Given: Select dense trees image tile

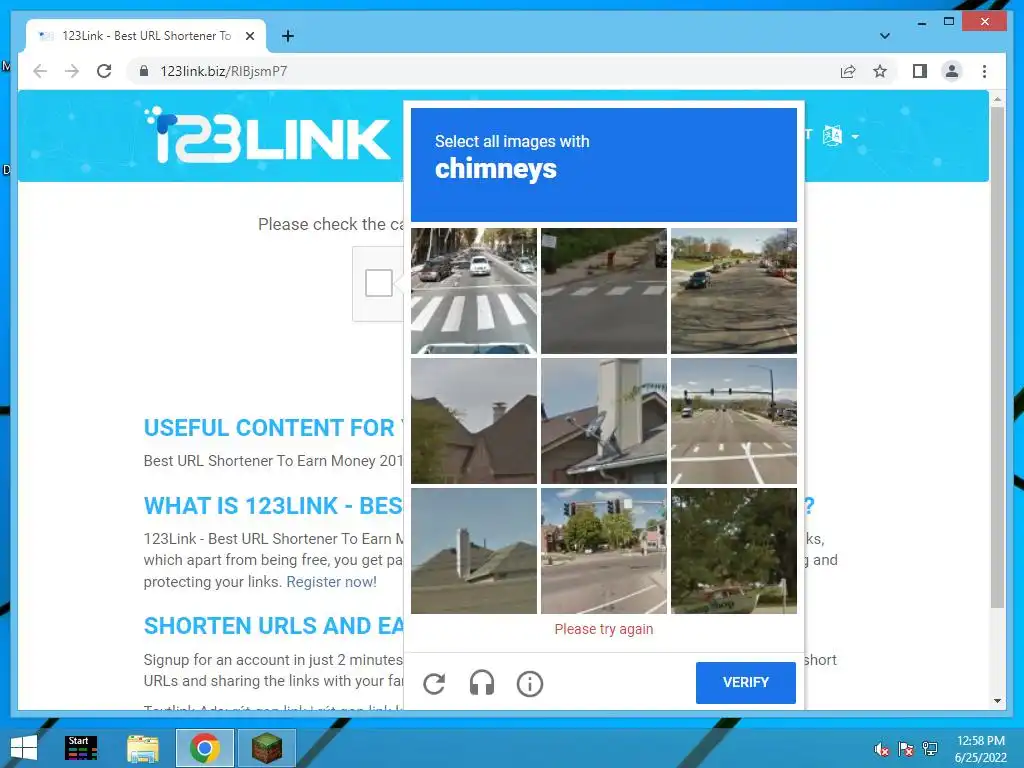Looking at the screenshot, I should pos(734,551).
